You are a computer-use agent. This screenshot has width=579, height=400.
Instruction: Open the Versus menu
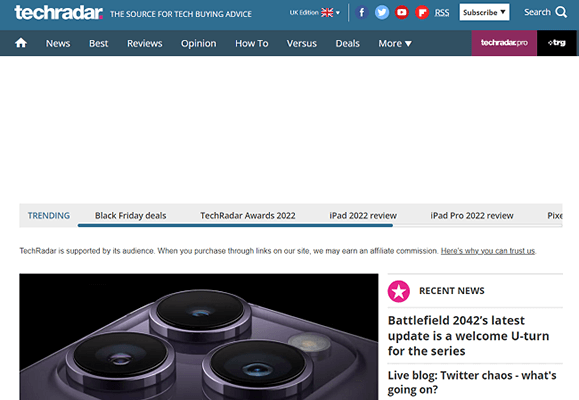coord(302,44)
